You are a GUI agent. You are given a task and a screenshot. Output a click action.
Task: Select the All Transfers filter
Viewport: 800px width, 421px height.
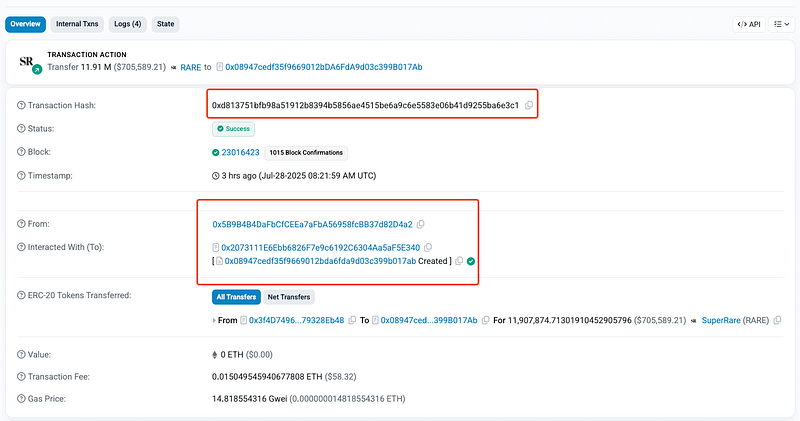tap(234, 297)
